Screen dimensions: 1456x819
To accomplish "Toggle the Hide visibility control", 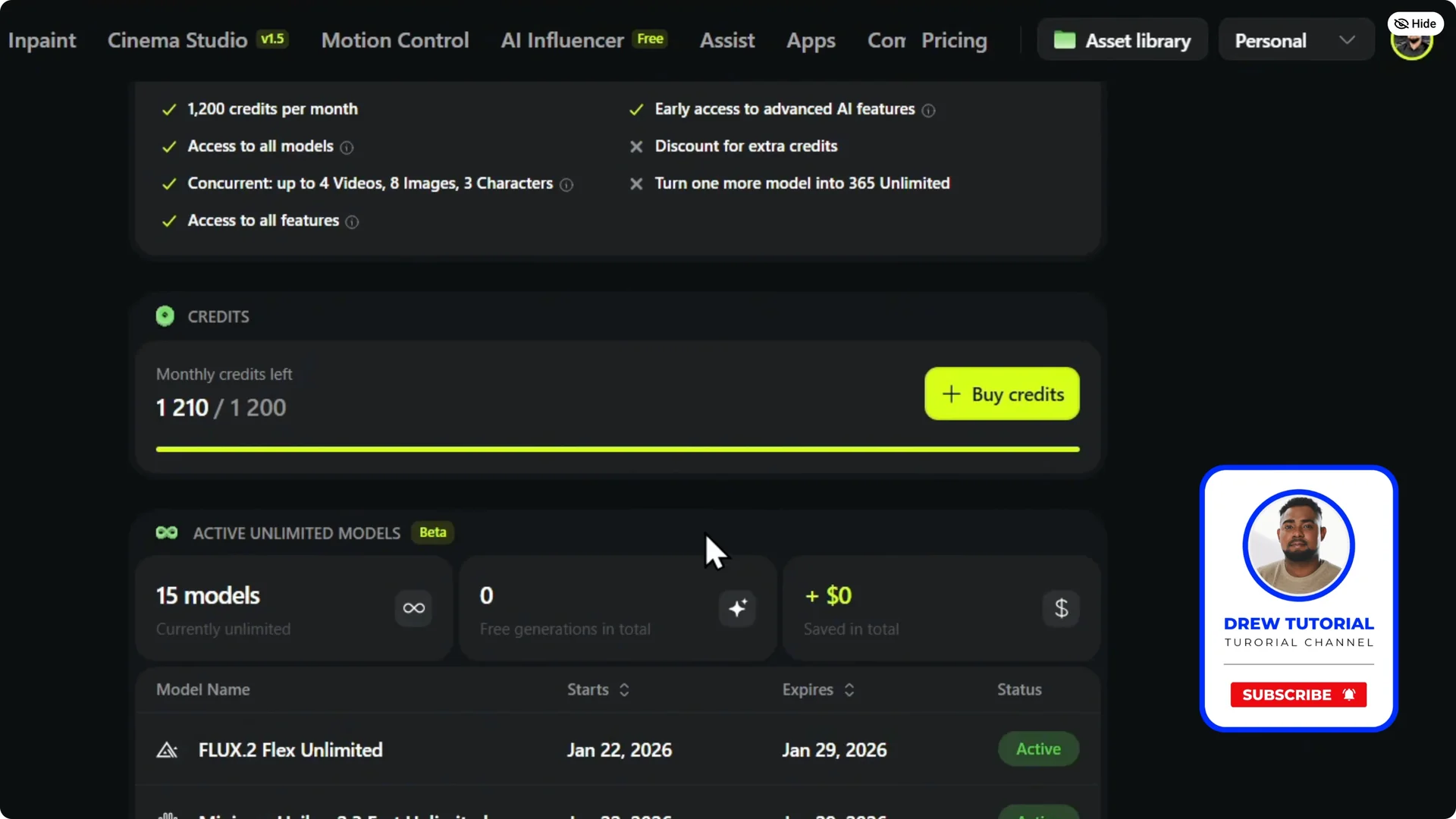I will point(1415,23).
